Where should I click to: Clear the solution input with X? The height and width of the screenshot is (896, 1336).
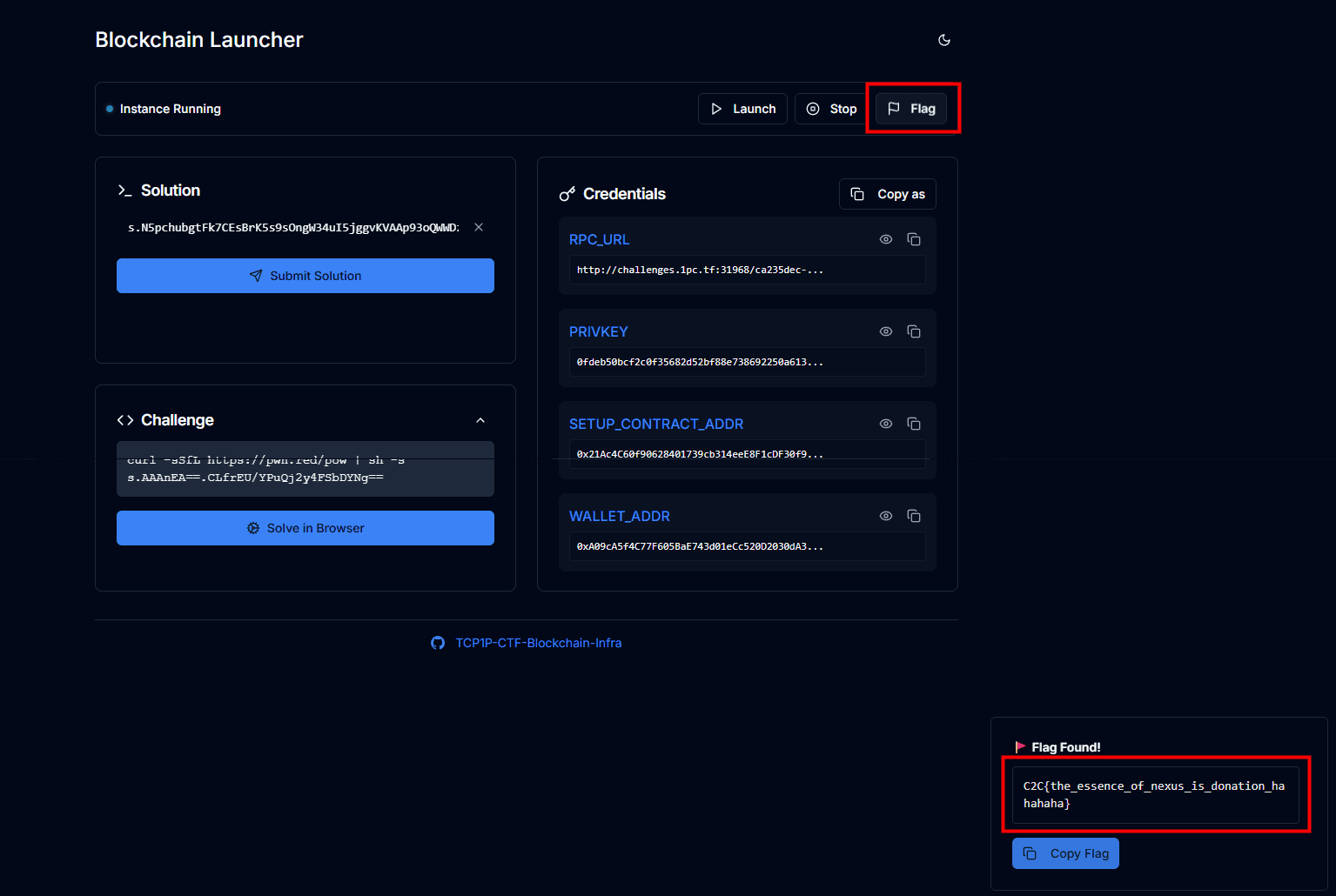[479, 227]
